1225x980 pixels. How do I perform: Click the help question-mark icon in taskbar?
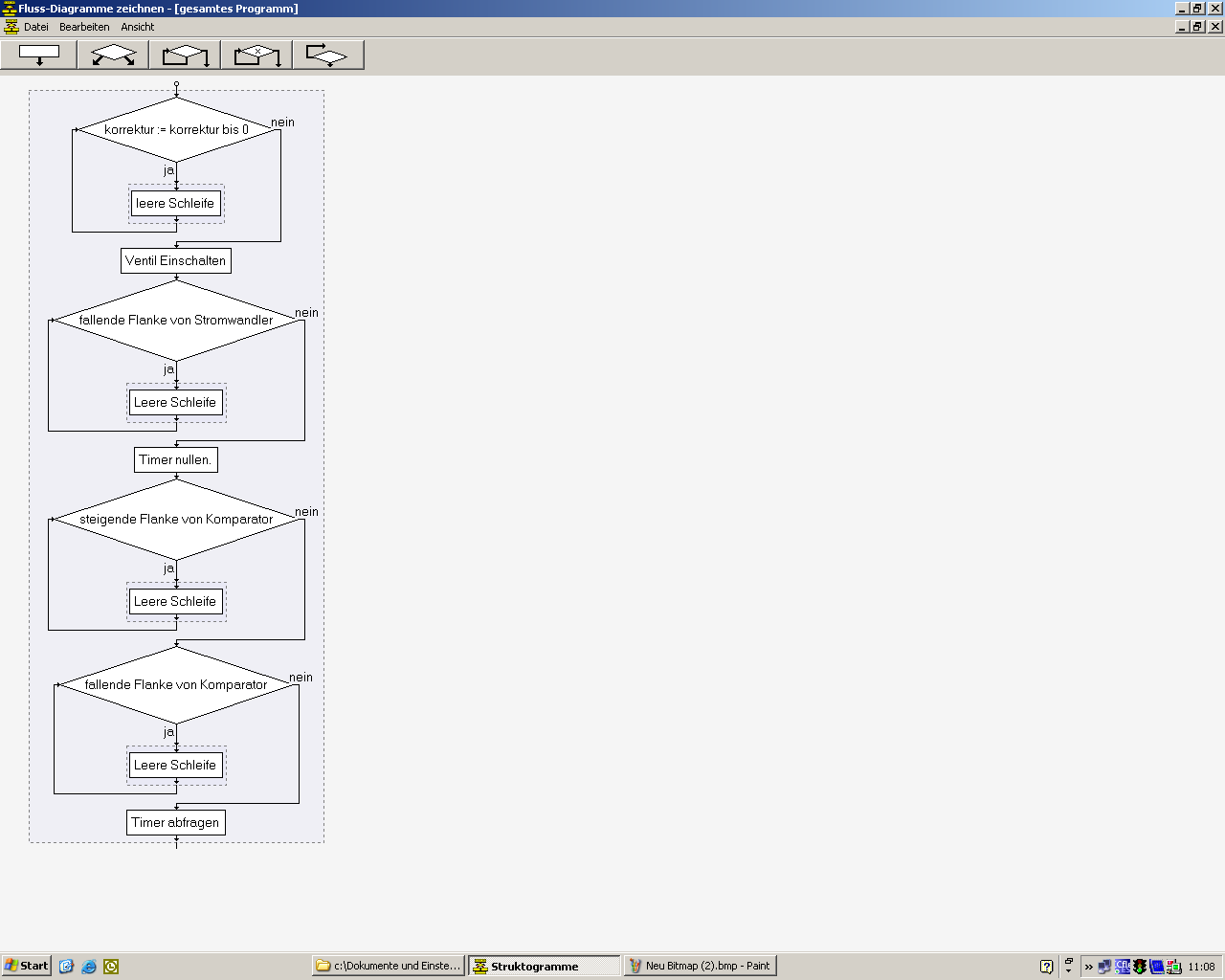point(1046,967)
